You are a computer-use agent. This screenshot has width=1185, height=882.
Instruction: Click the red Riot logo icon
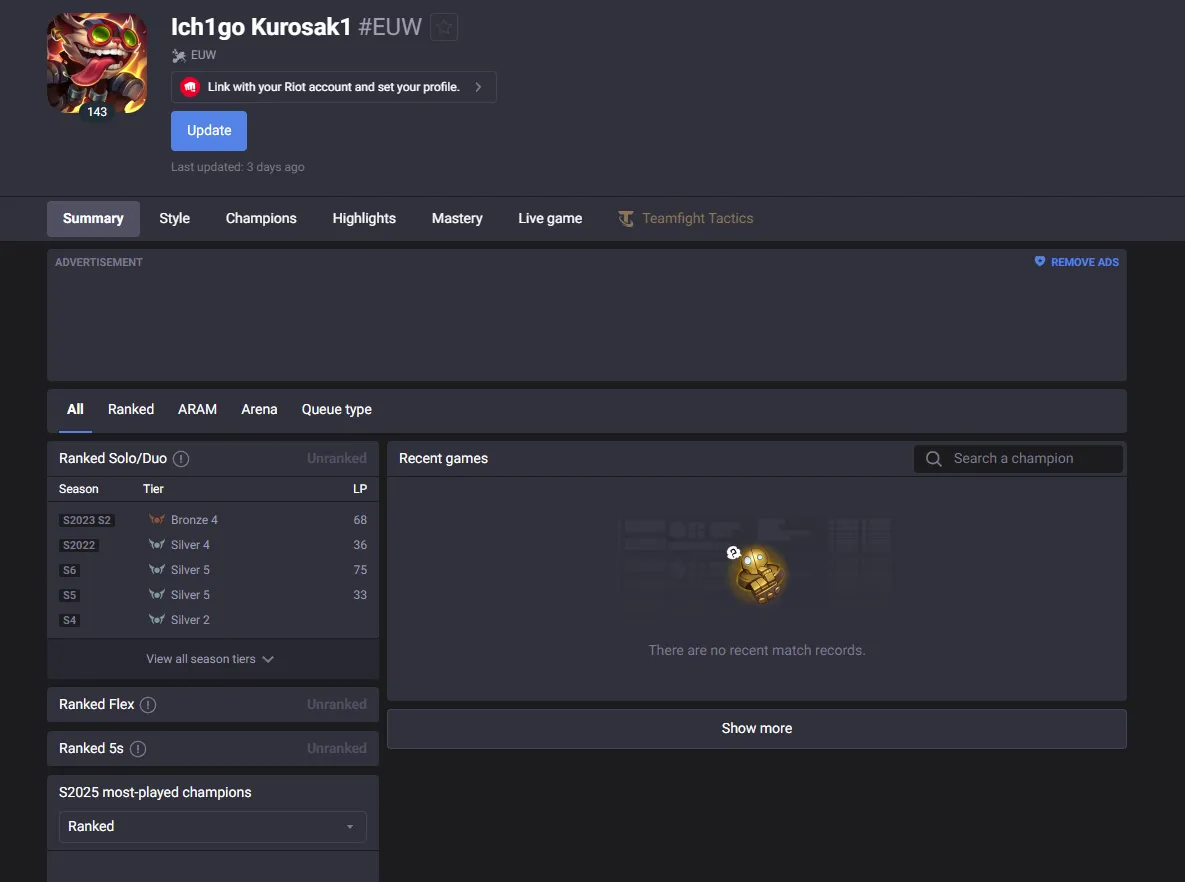[190, 87]
